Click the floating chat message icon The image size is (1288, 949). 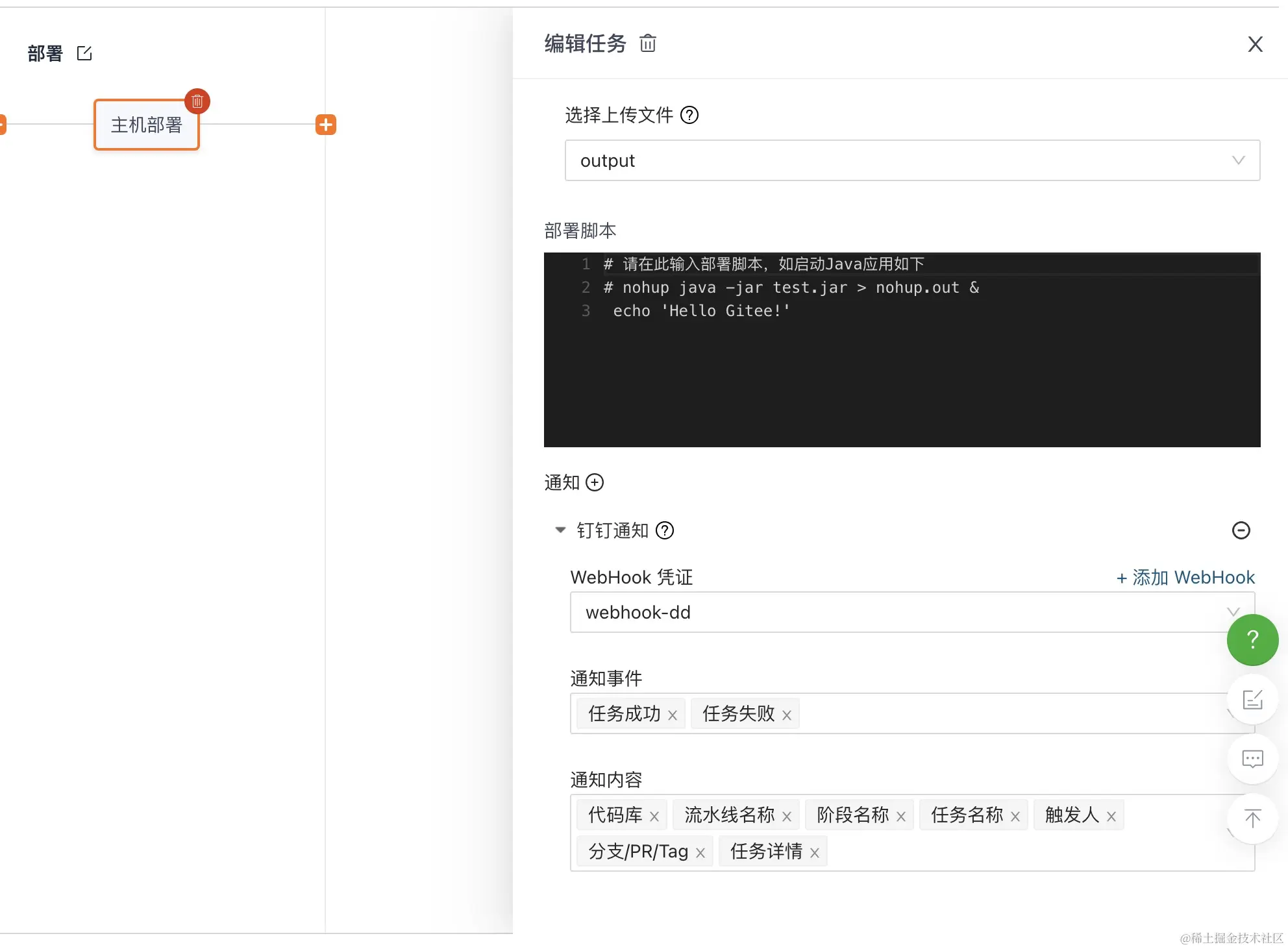tap(1252, 759)
